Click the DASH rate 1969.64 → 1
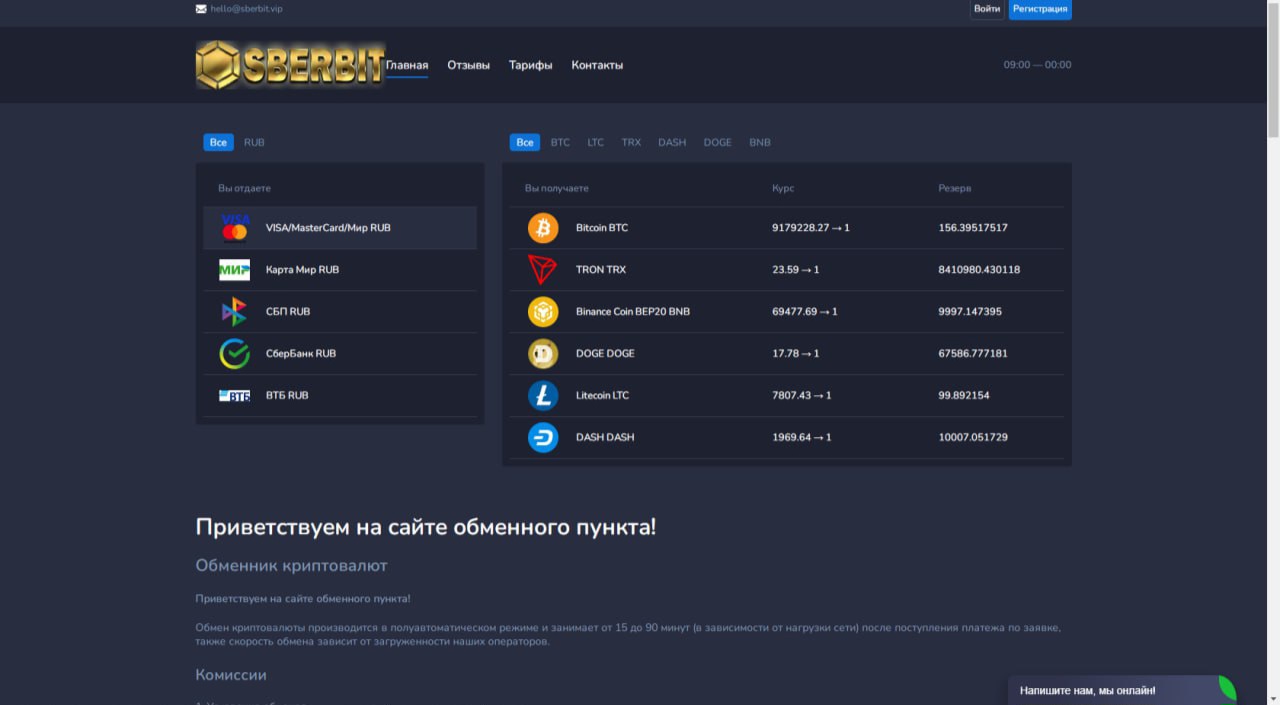 coord(802,438)
